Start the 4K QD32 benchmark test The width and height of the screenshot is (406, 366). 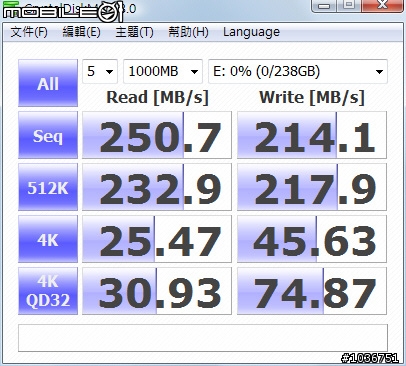coord(48,291)
